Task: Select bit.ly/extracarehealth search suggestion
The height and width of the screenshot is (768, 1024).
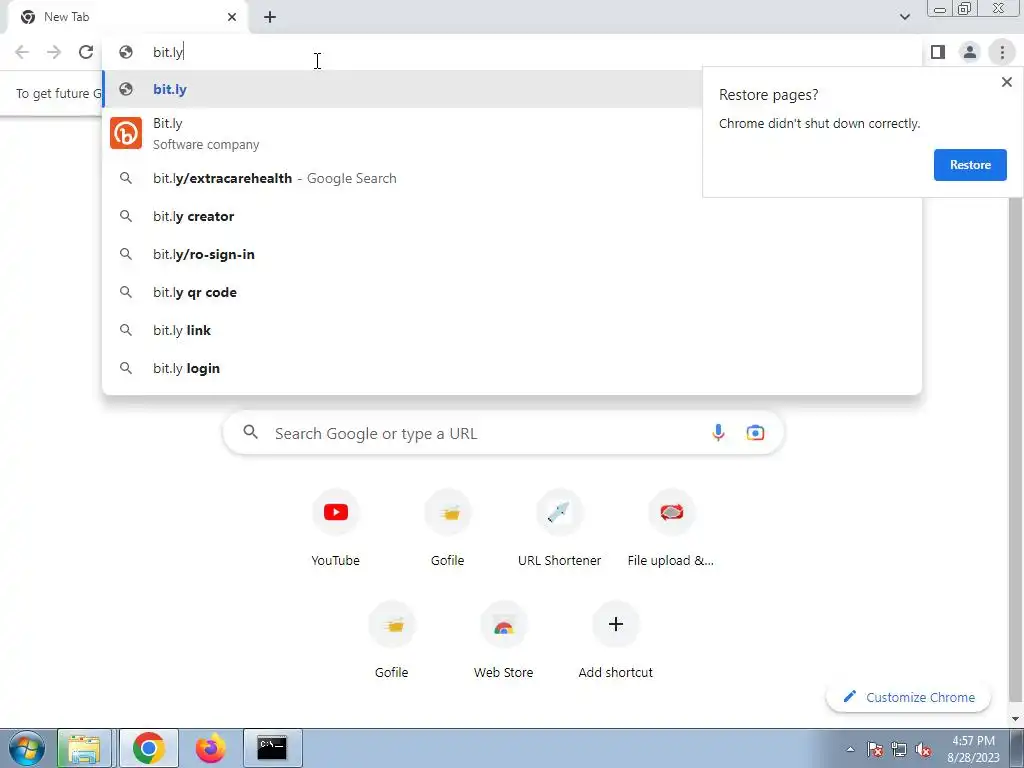Action: (x=512, y=178)
